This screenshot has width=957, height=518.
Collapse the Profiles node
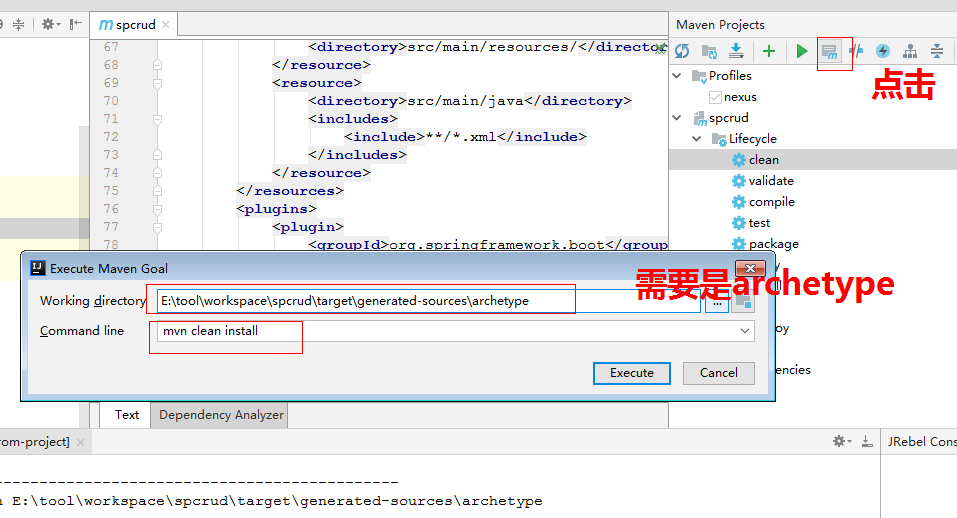tap(677, 76)
